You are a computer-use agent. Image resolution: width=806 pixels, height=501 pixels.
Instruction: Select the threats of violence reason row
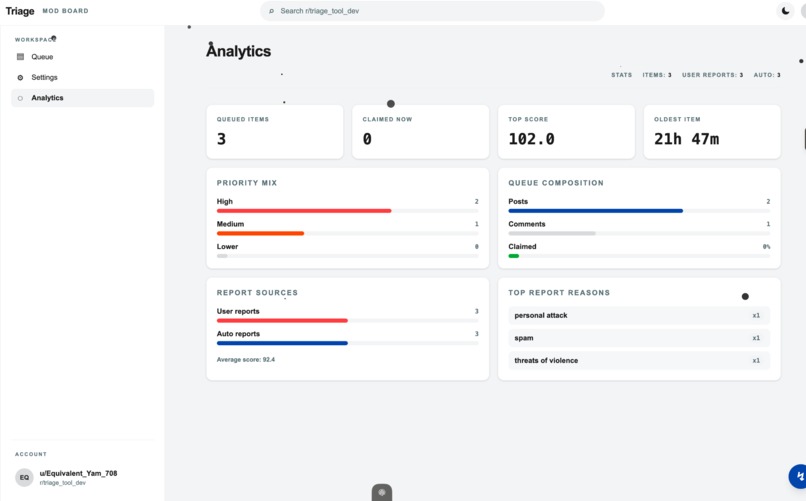tap(639, 361)
